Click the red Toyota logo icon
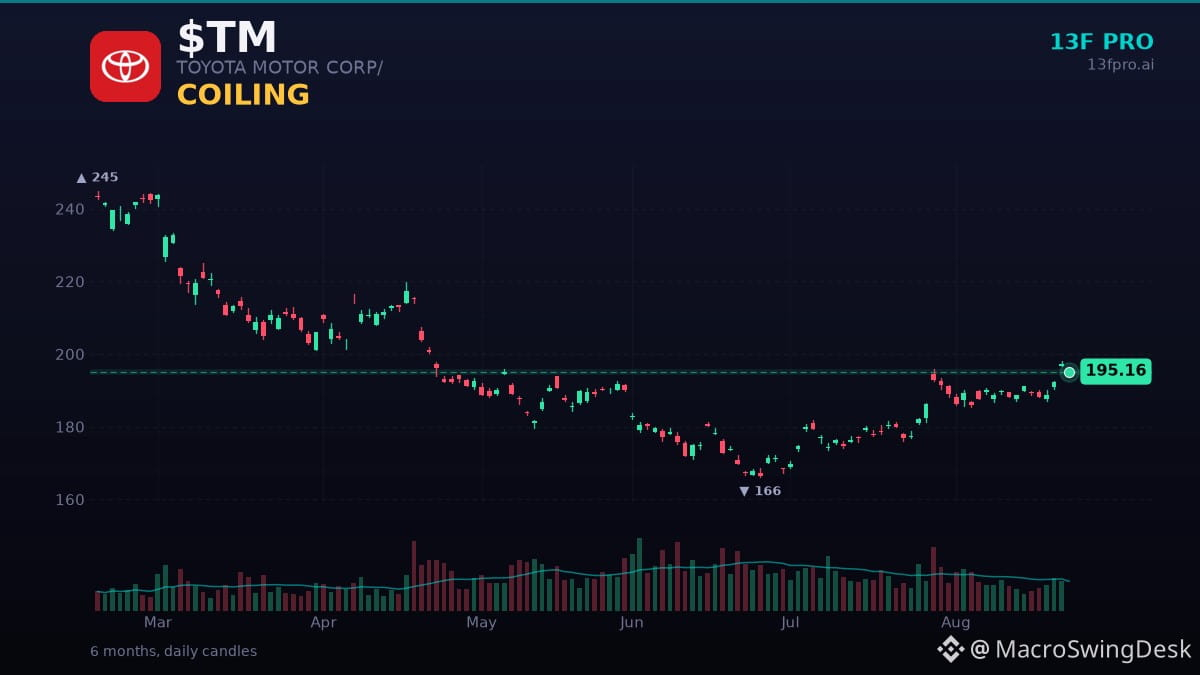 click(125, 66)
